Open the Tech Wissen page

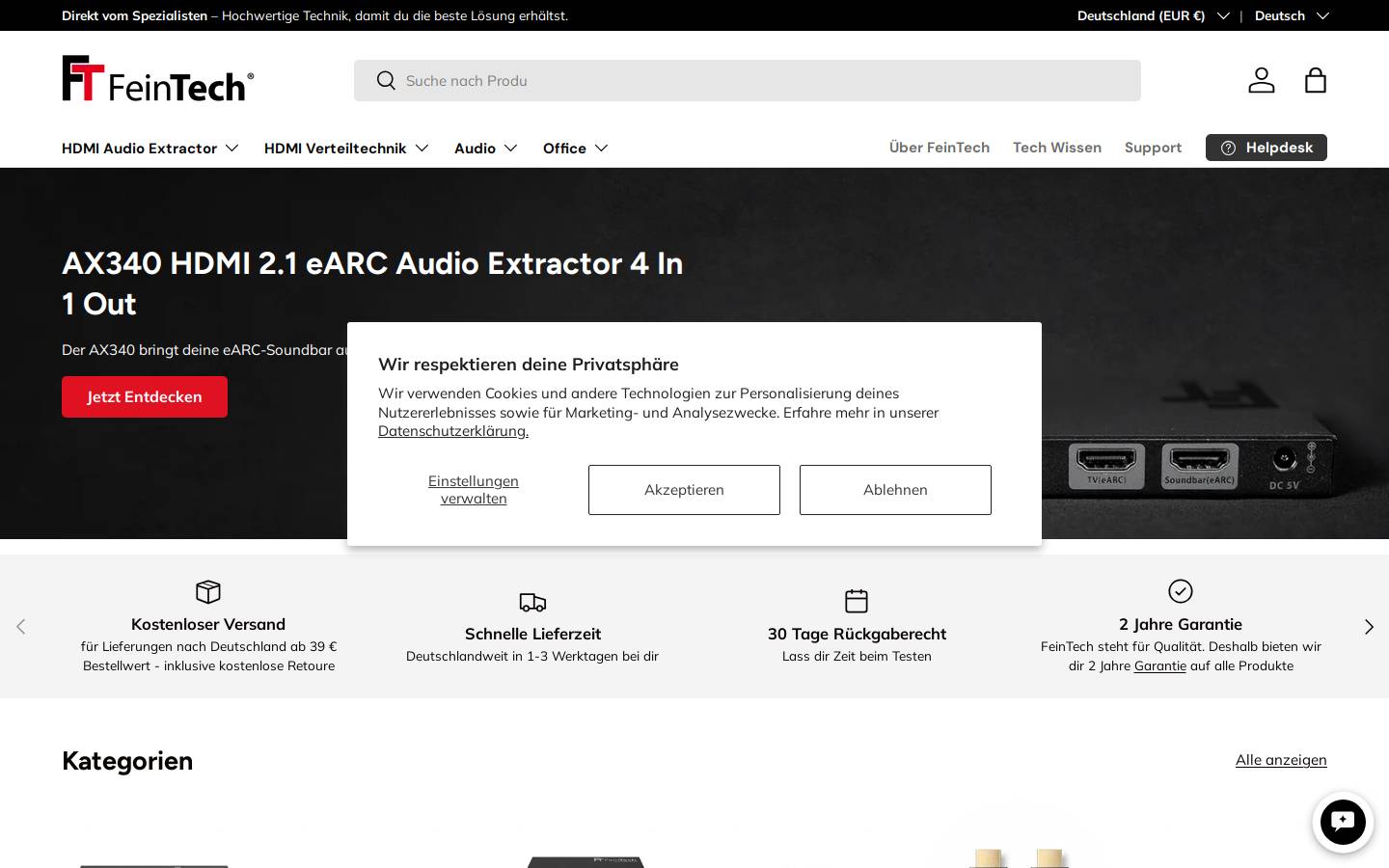click(1057, 148)
